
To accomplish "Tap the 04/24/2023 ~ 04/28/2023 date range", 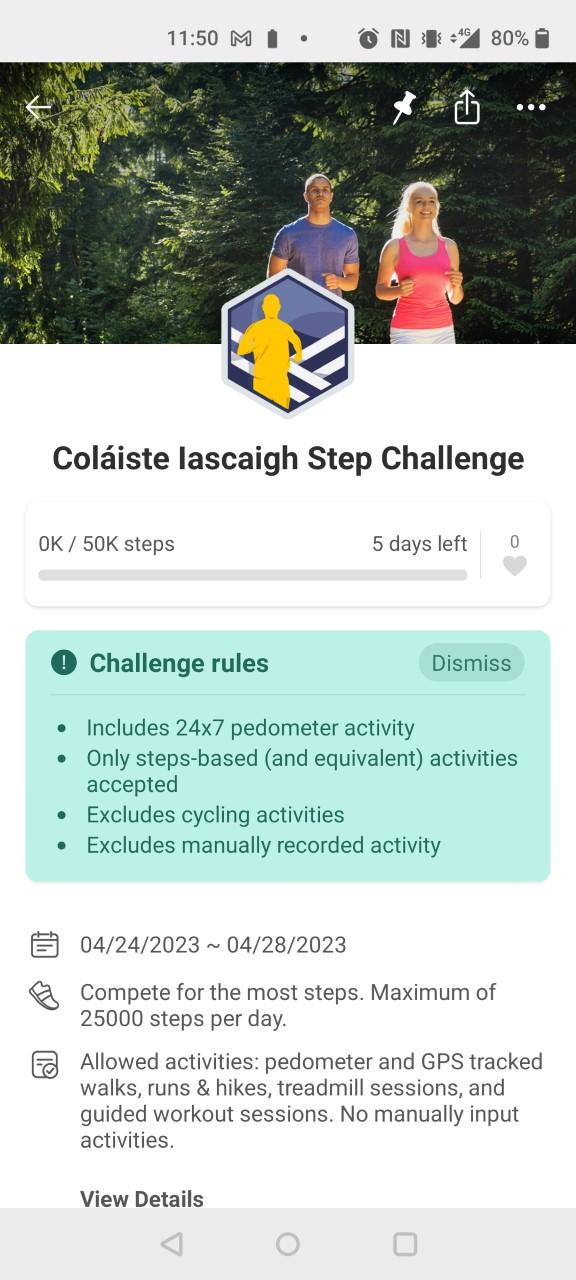I will 213,944.
